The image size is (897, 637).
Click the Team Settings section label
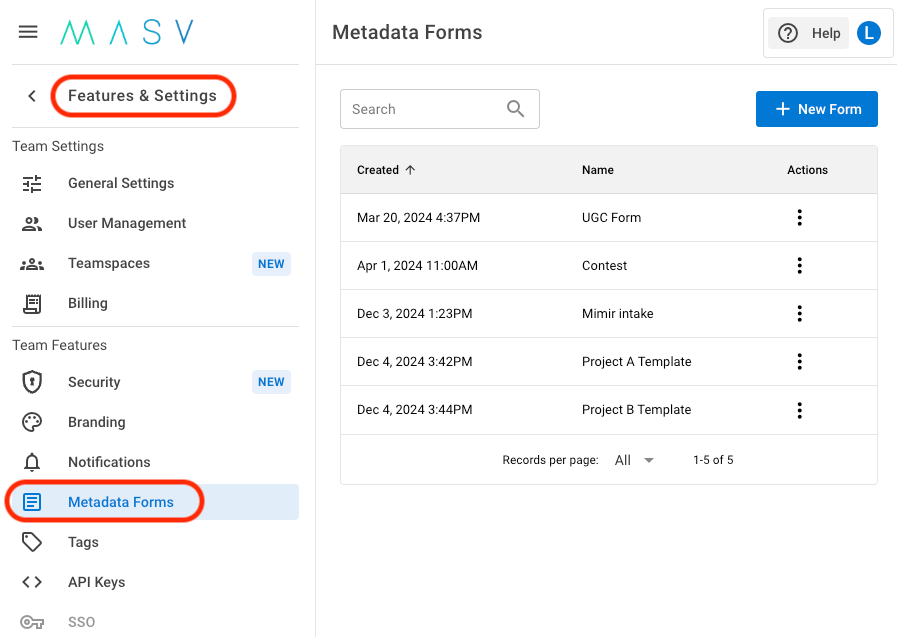coord(58,146)
